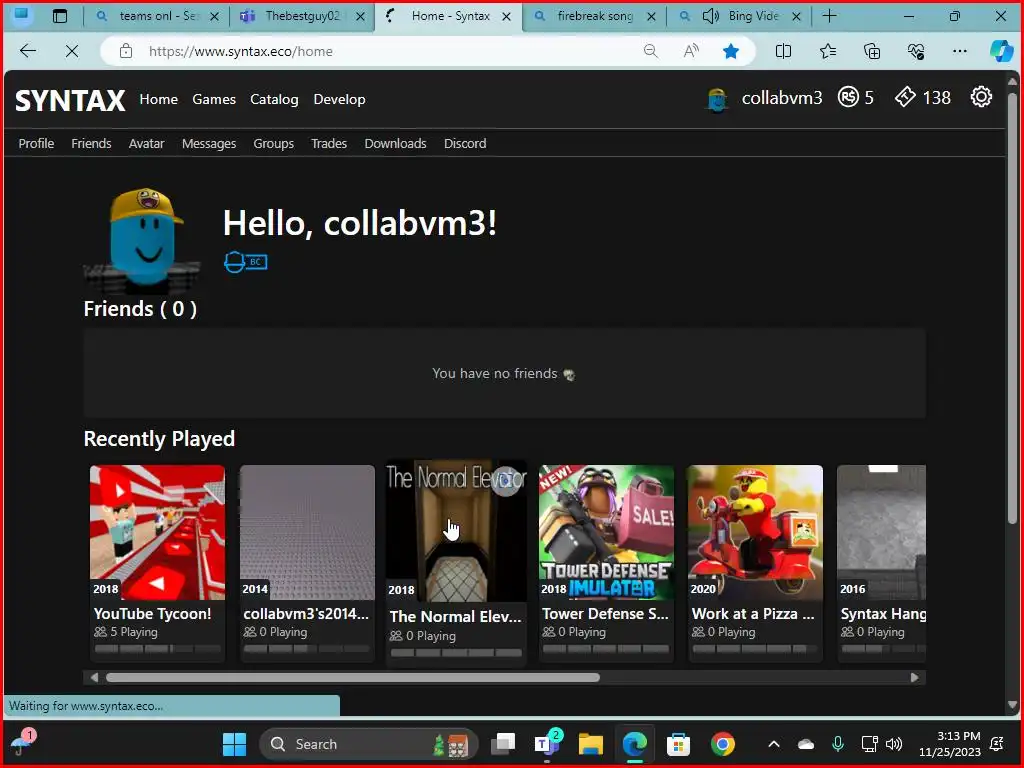Click the collabvm3 username in header

pyautogui.click(x=782, y=98)
